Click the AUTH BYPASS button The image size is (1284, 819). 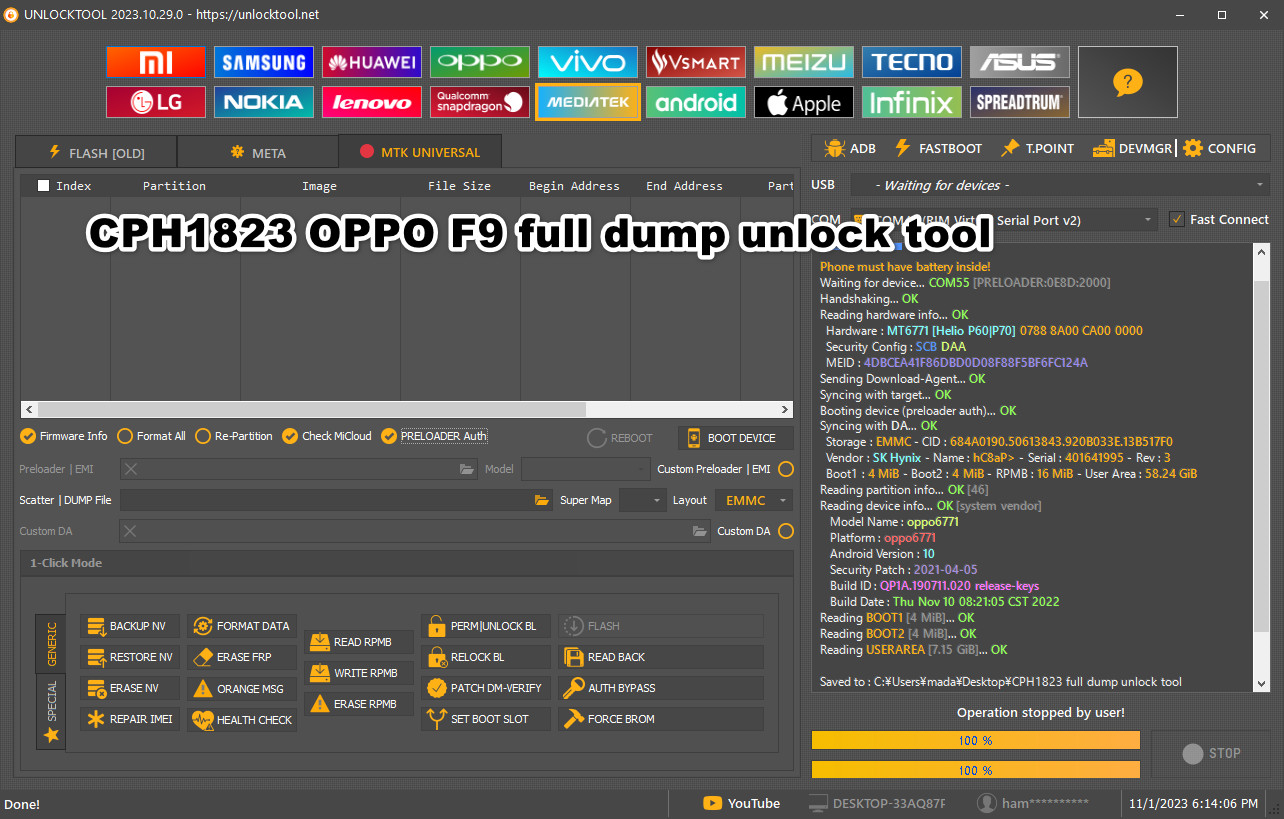click(x=660, y=688)
